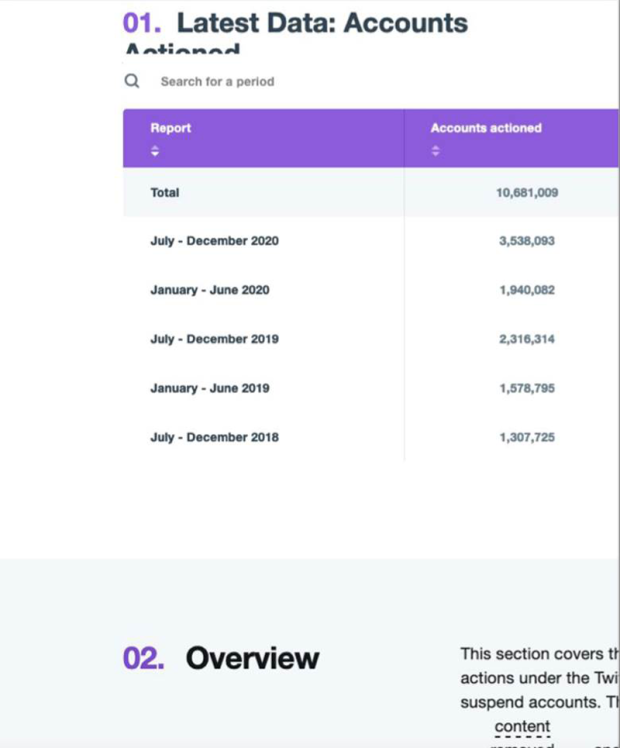The width and height of the screenshot is (620, 748).
Task: Click the Report column header label
Action: click(x=170, y=128)
